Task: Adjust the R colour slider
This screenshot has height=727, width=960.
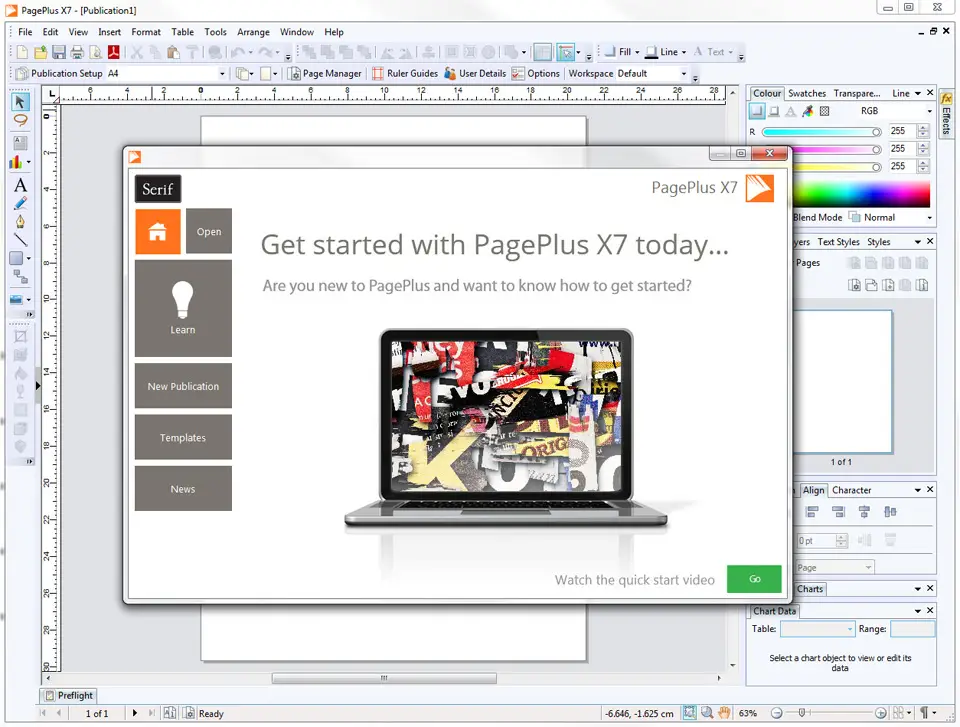Action: [x=821, y=132]
